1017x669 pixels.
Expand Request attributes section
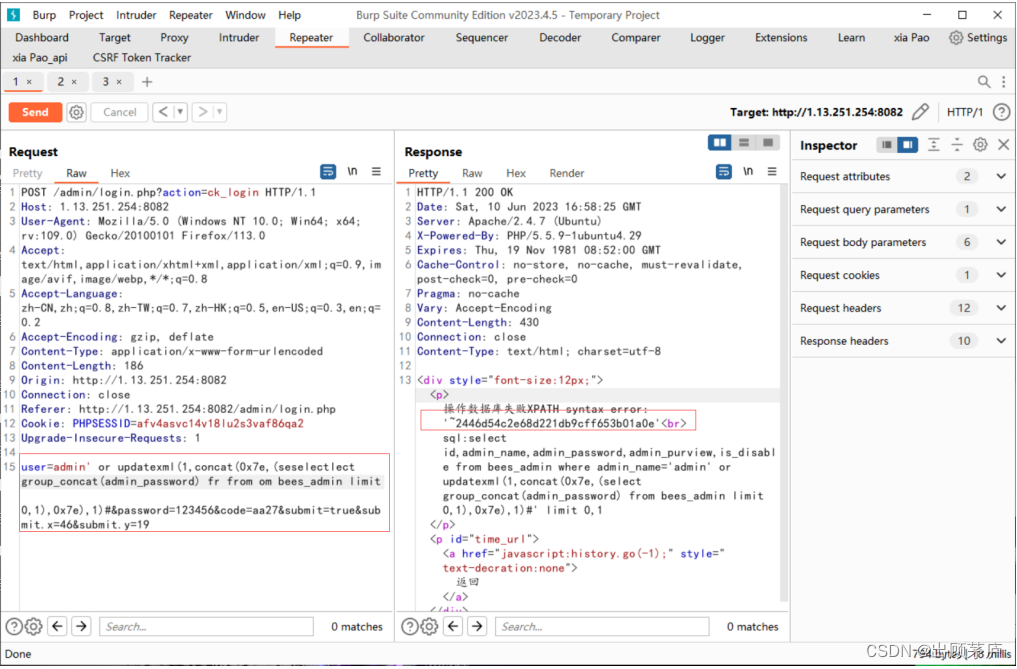click(x=903, y=176)
